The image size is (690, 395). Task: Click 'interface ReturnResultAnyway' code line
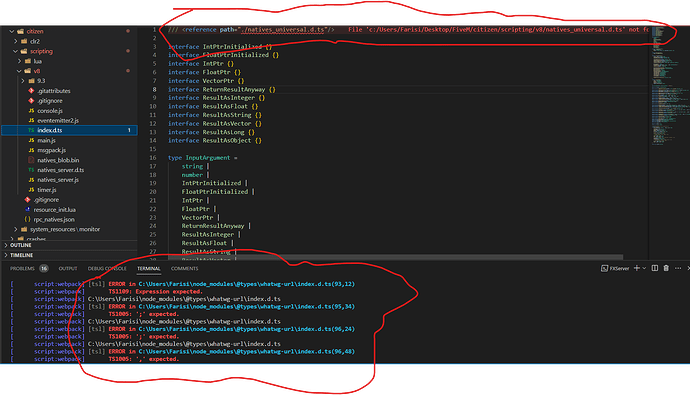[x=221, y=89]
